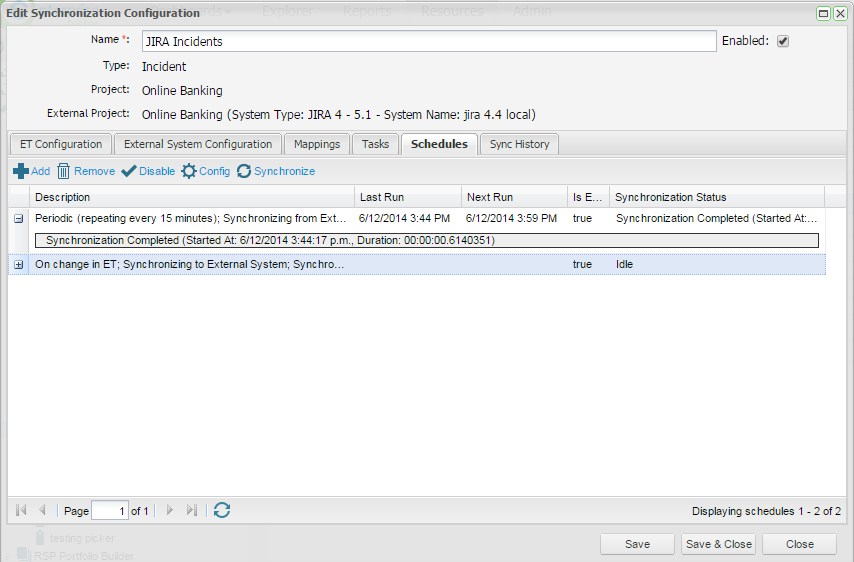The height and width of the screenshot is (562, 854).
Task: Sort by the Last Run column header
Action: pos(407,197)
